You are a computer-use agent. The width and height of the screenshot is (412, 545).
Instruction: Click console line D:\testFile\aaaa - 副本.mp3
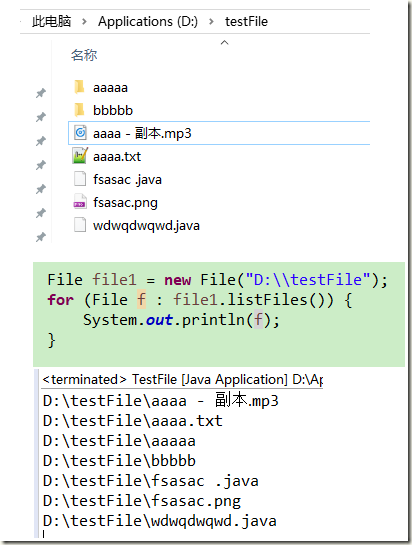(x=161, y=400)
